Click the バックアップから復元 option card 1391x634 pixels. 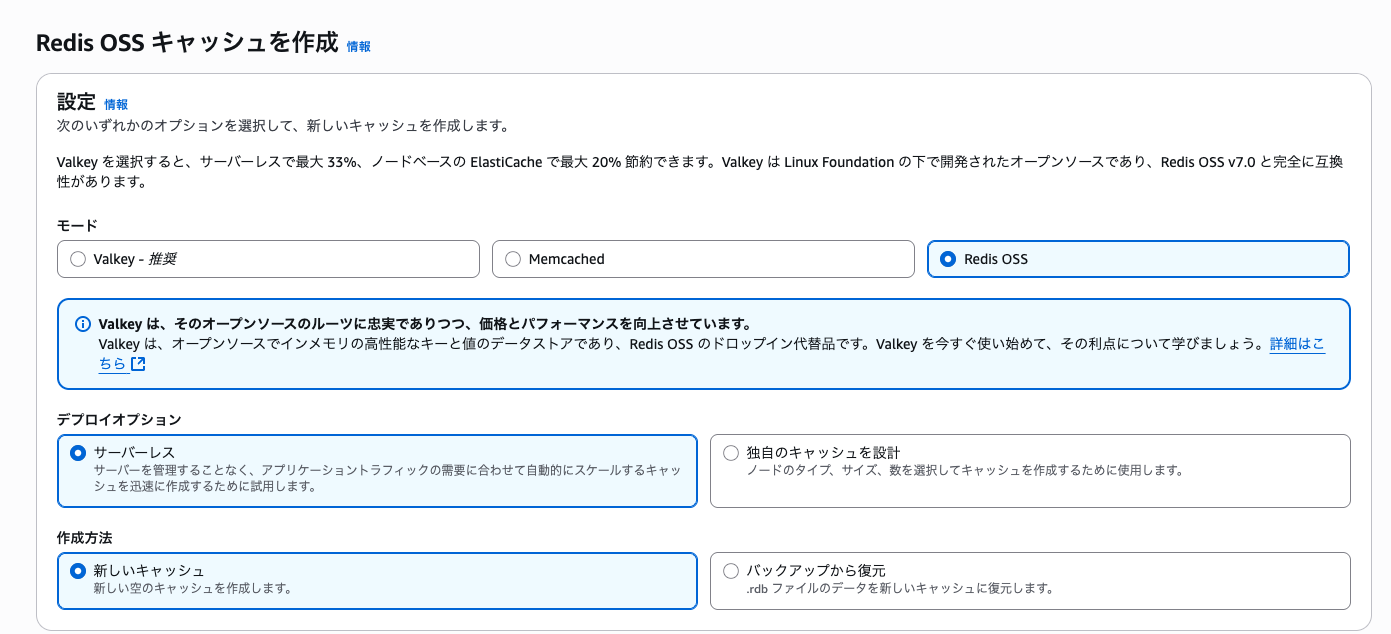[1030, 578]
